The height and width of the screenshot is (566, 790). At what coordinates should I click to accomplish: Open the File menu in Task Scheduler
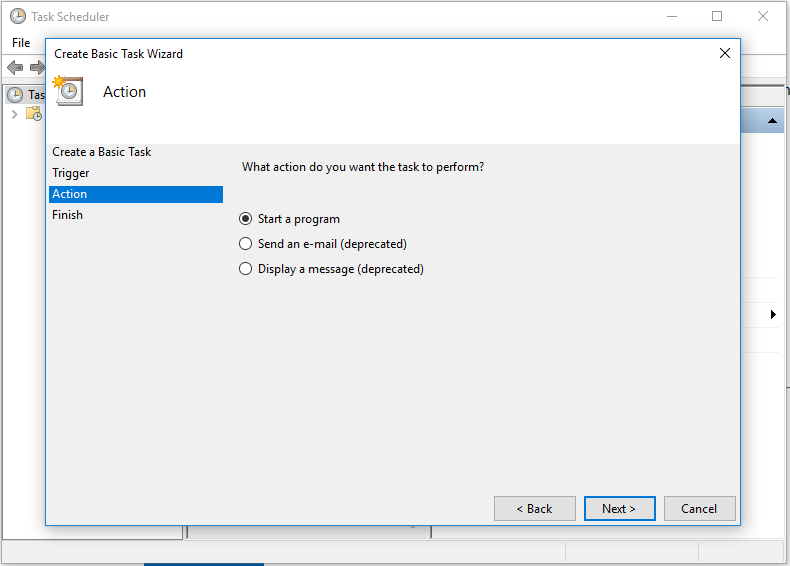tap(21, 43)
